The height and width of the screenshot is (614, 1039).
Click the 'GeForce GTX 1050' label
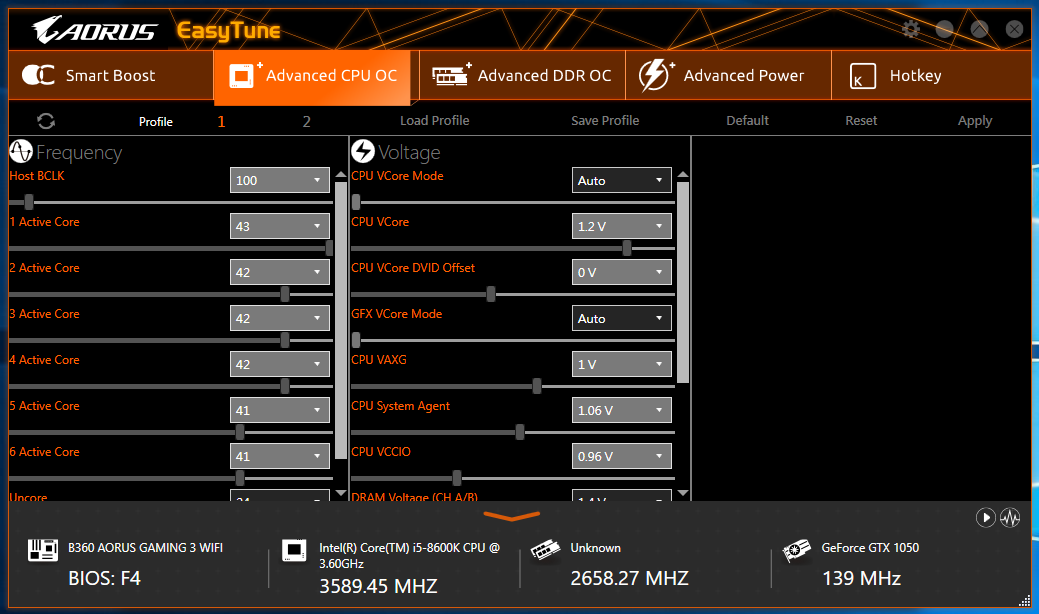(x=870, y=548)
